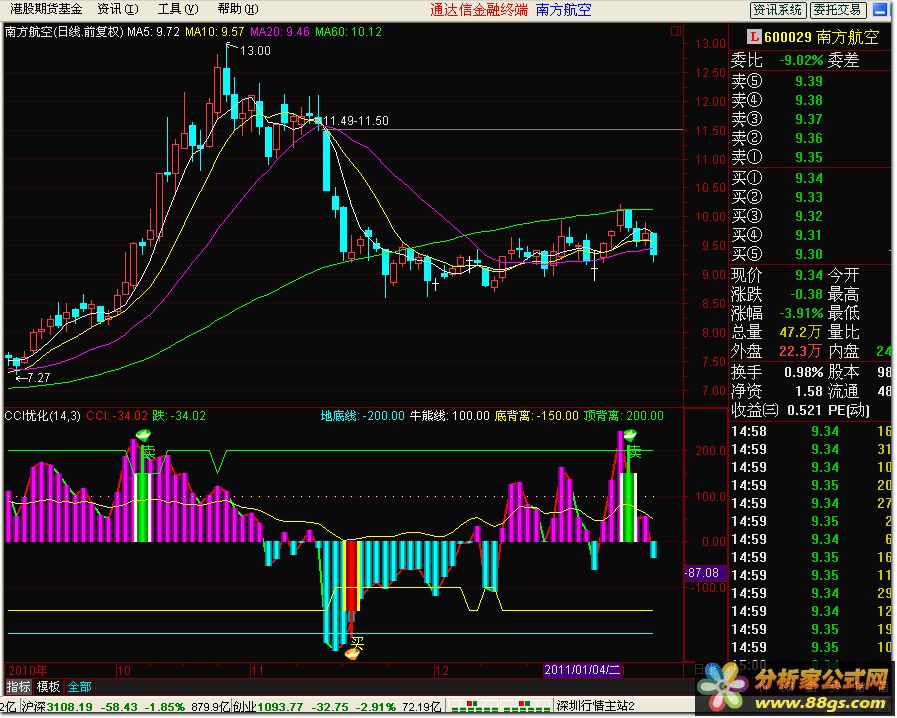Click the red-green market breadth indicator icon

point(499,707)
